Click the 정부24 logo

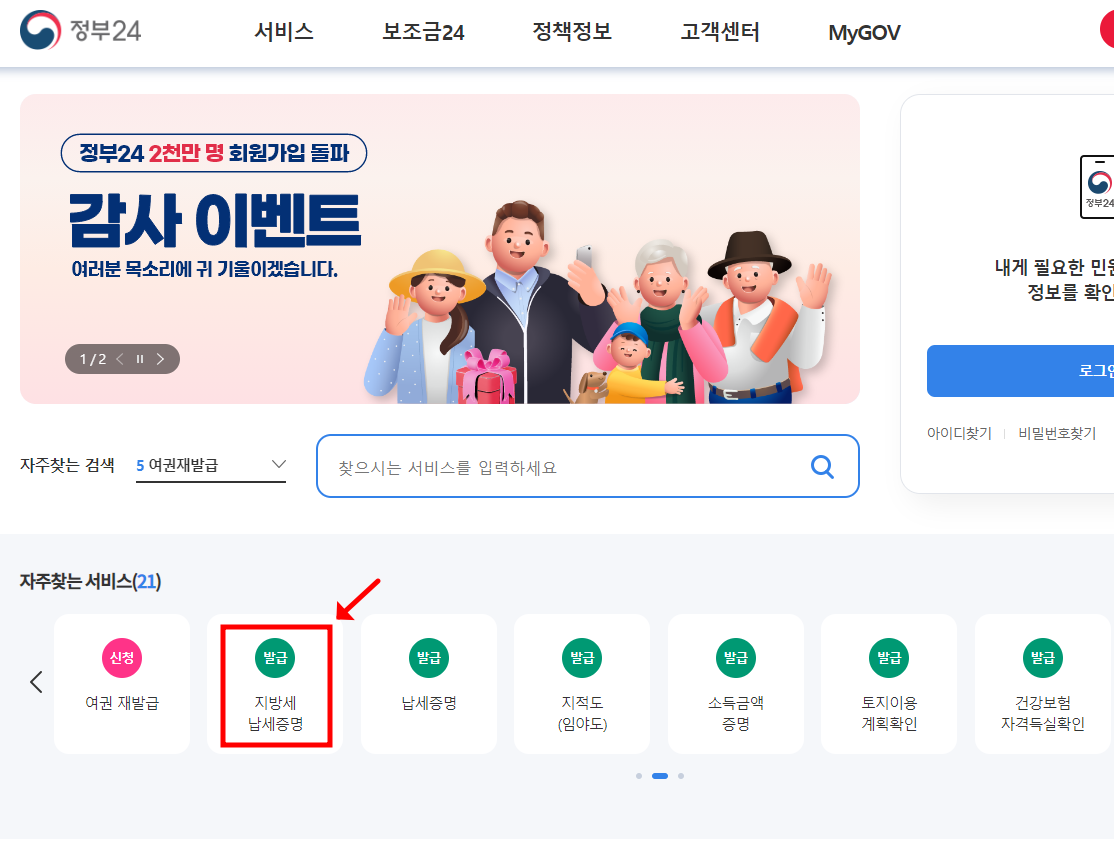point(81,31)
